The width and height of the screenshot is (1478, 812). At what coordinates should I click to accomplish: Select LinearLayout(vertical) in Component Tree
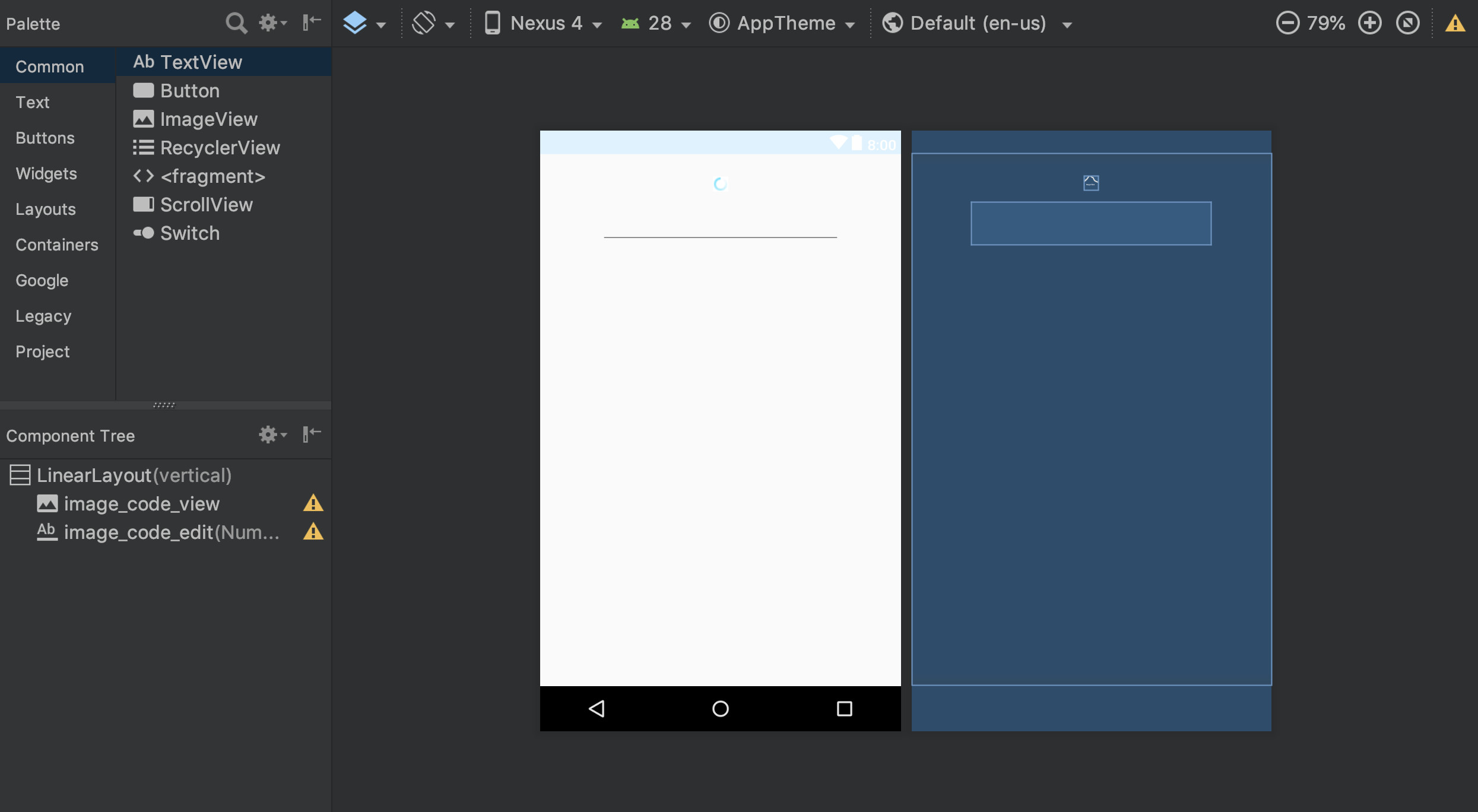(x=166, y=475)
